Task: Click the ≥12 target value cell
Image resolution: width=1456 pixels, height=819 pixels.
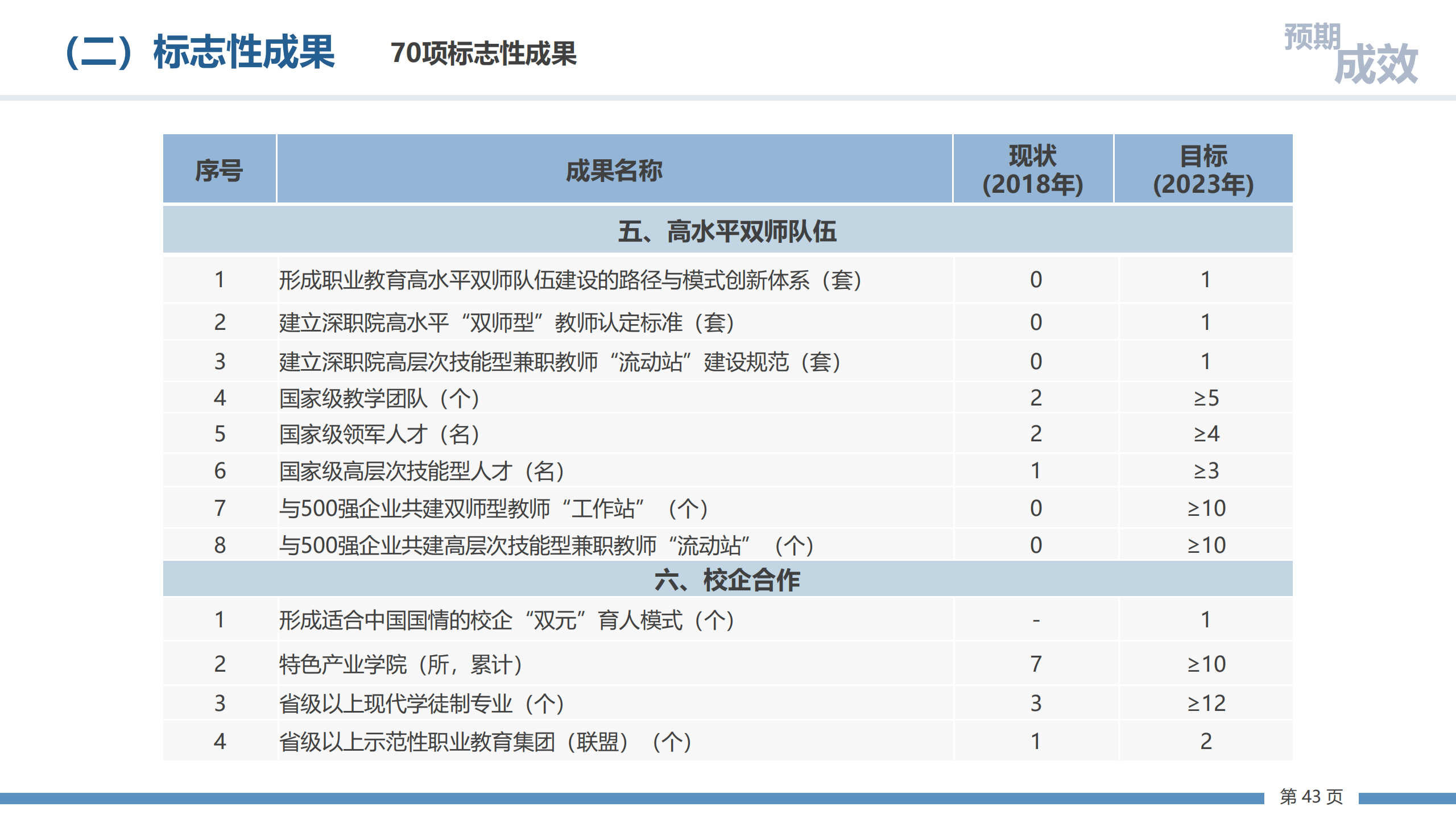Action: click(1206, 704)
